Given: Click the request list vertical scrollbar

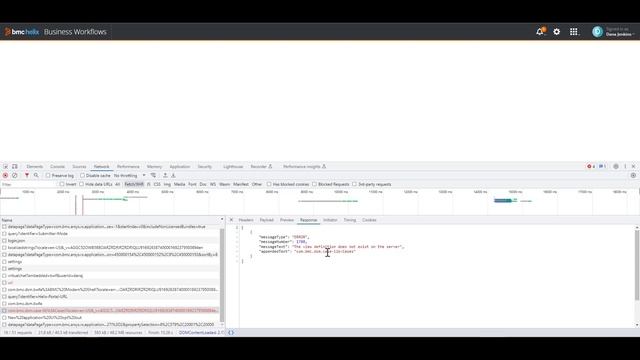Looking at the screenshot, I should [222, 276].
